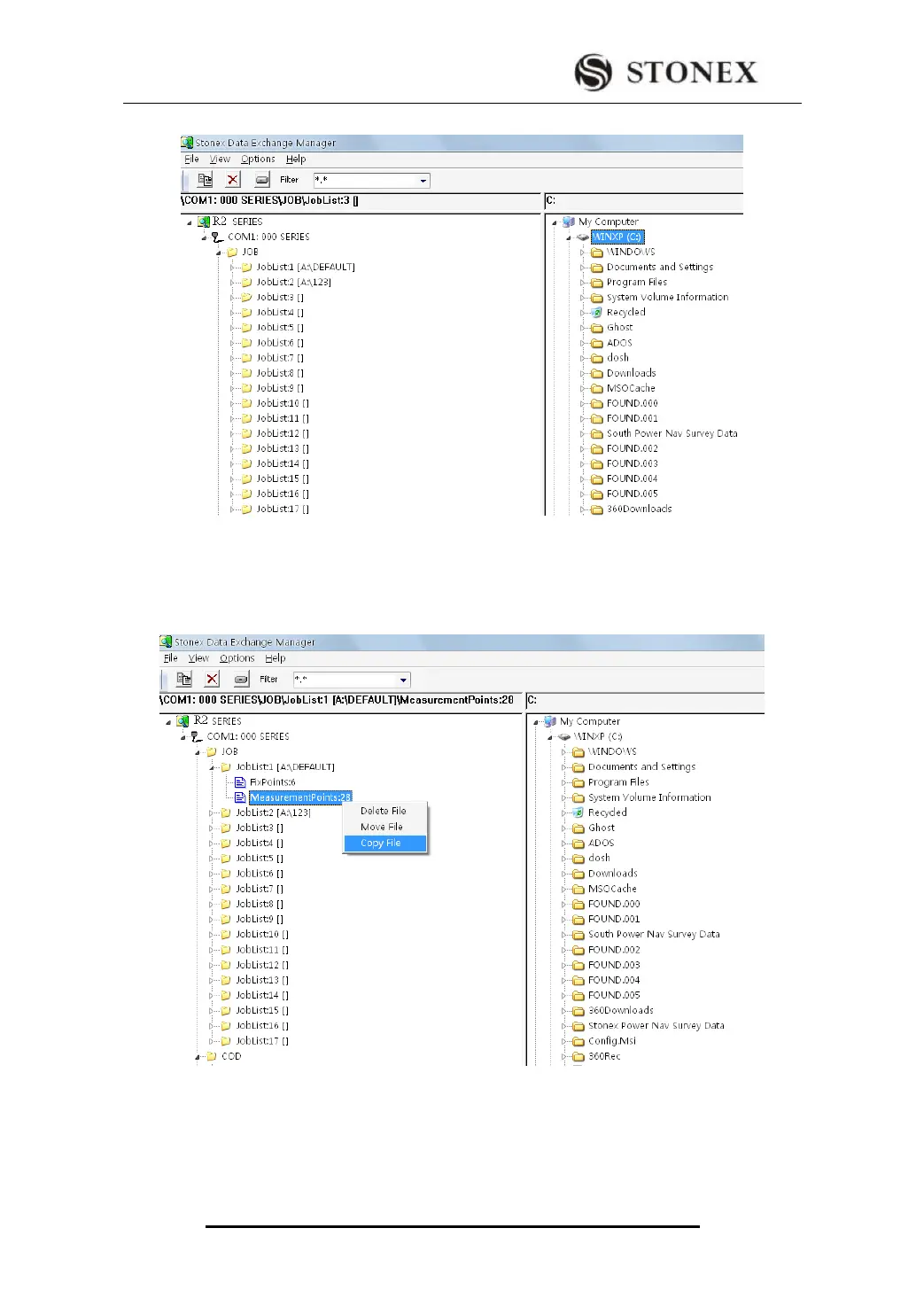Screen dimensions: 924x1306
Task: Click the red X delete icon in the window showing the MeasurementPoints:28 path
Action: tap(212, 680)
